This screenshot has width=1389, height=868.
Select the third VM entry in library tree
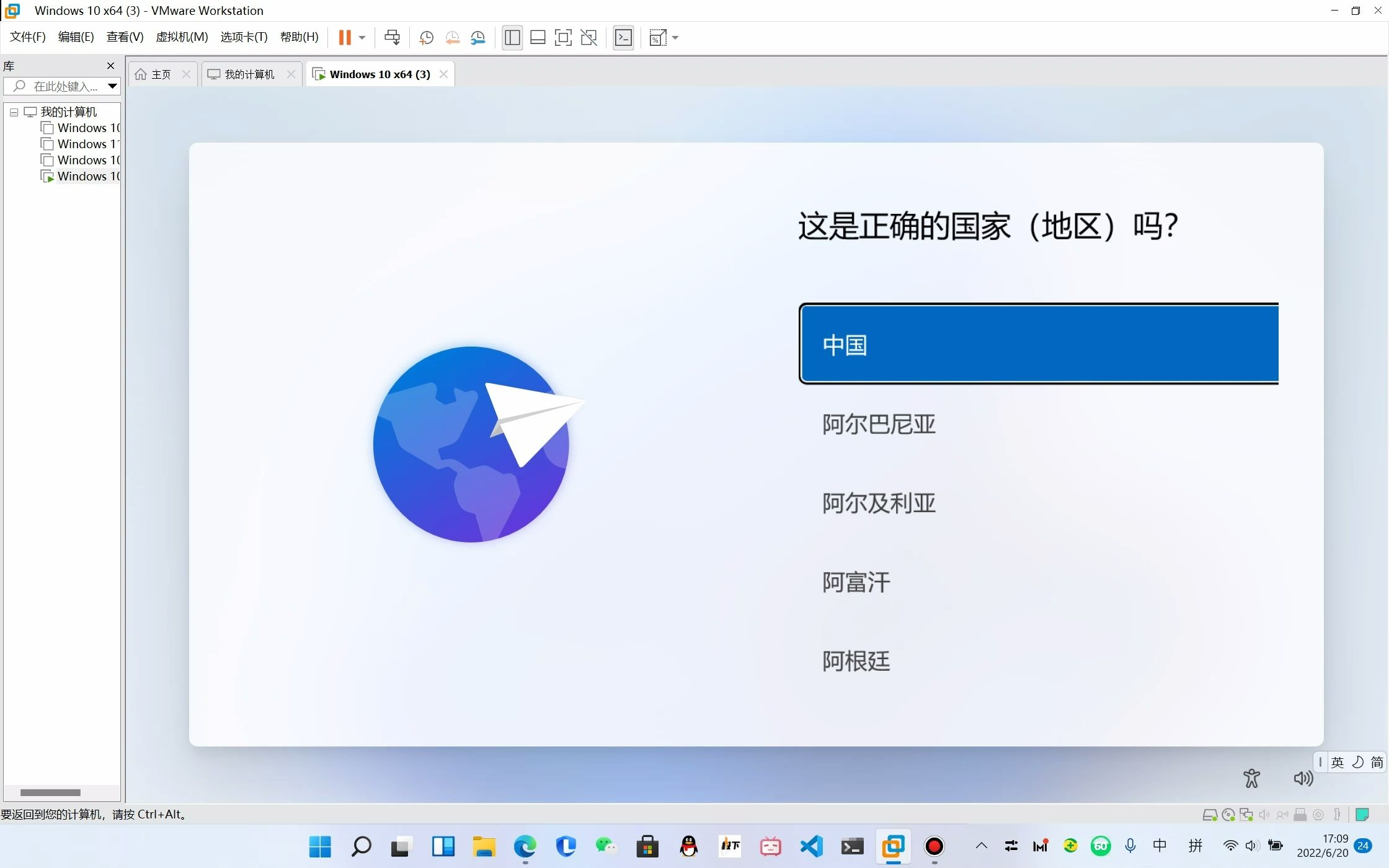(80, 161)
